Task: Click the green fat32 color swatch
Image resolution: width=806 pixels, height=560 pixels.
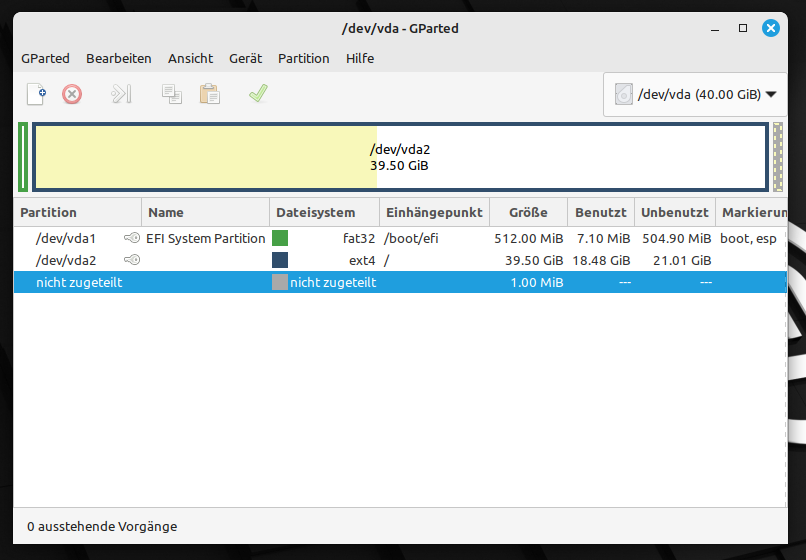Action: coord(280,238)
